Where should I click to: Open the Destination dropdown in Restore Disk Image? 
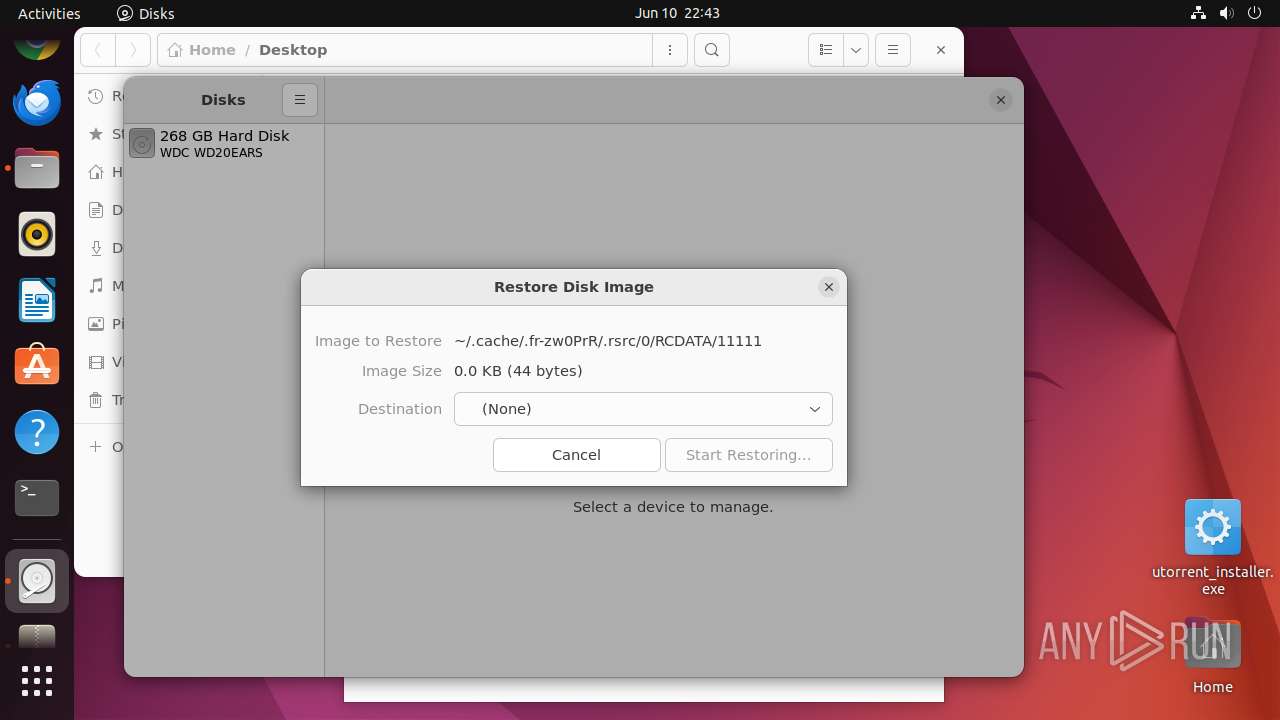point(643,409)
